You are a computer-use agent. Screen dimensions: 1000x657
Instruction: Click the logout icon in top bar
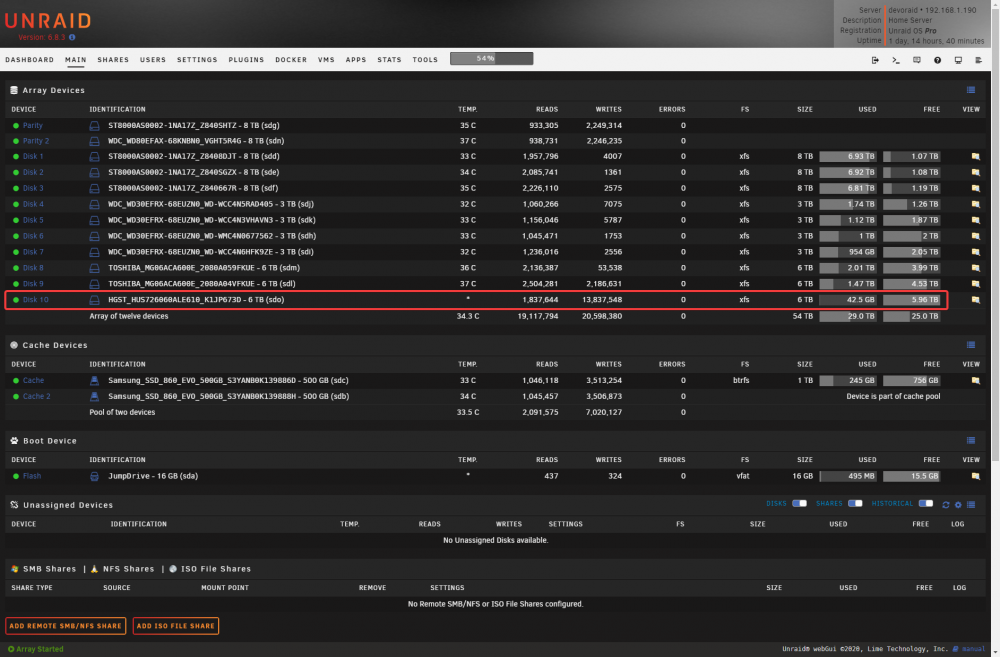(875, 60)
